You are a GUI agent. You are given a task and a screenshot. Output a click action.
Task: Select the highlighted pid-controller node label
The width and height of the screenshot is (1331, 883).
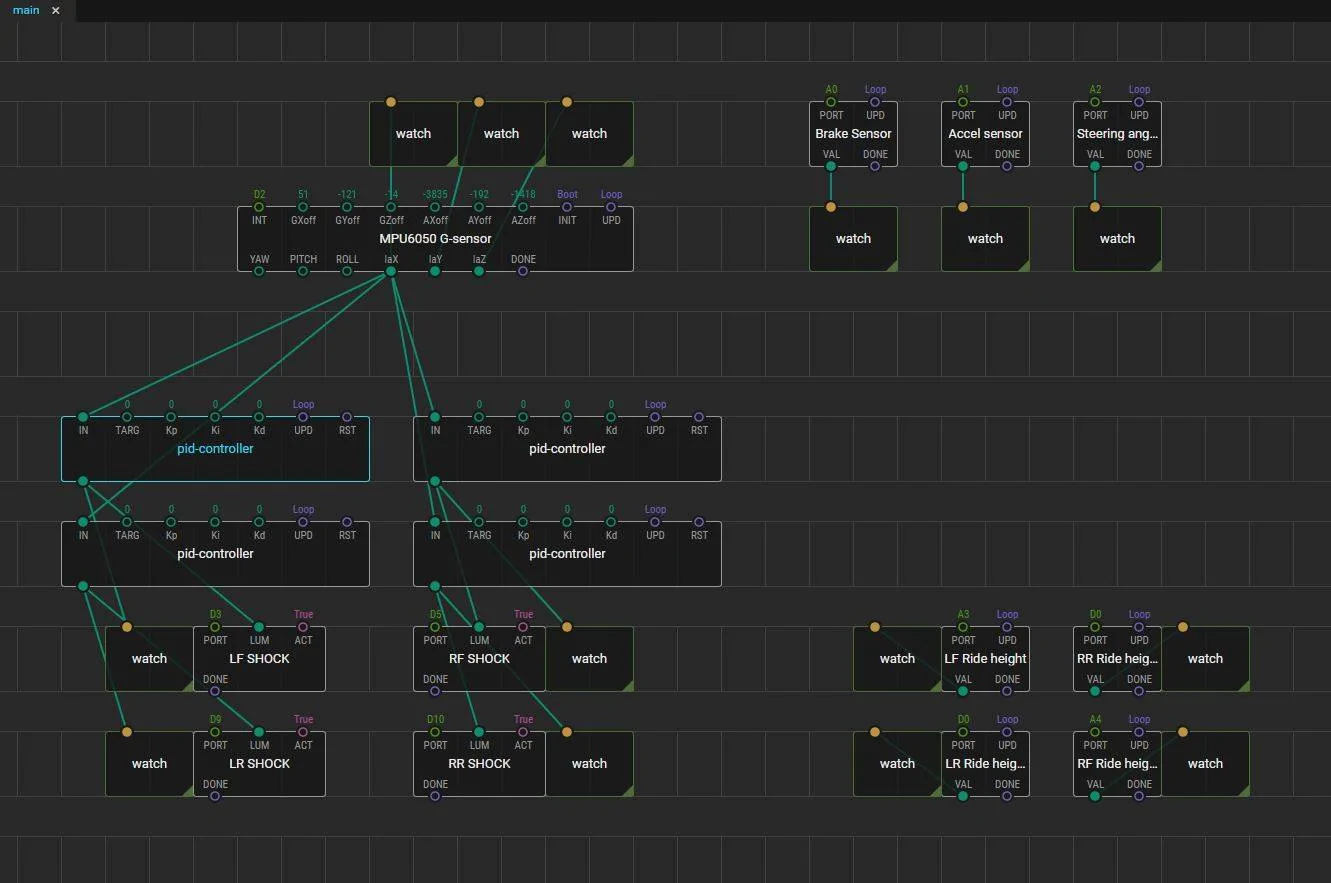(215, 449)
